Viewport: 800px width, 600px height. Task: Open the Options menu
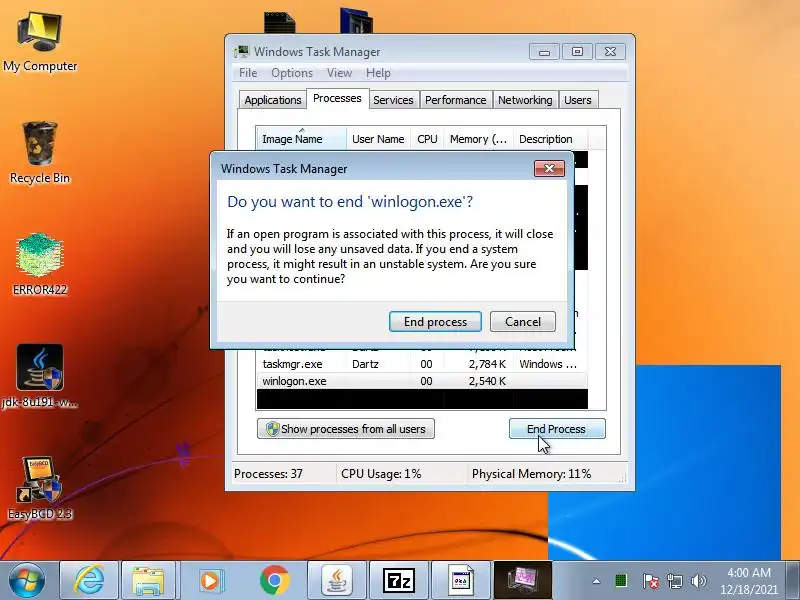coord(292,73)
